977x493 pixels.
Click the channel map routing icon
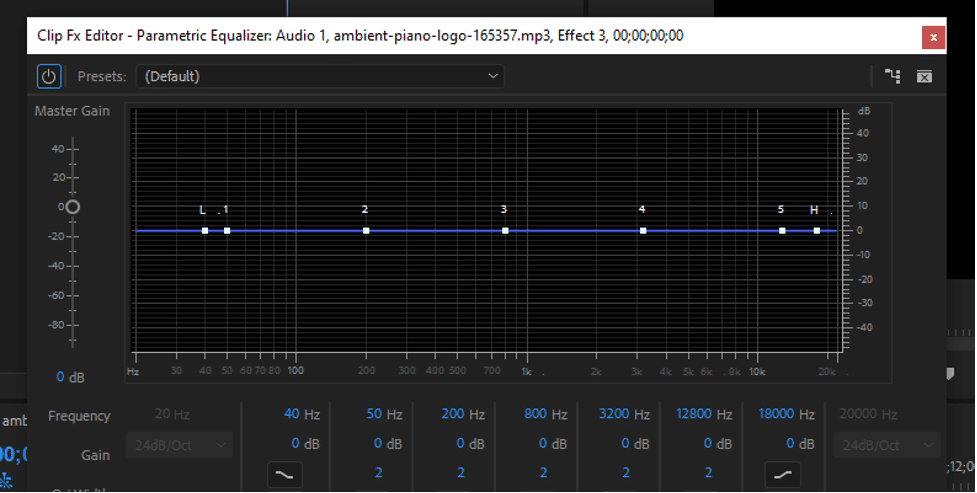tap(892, 76)
